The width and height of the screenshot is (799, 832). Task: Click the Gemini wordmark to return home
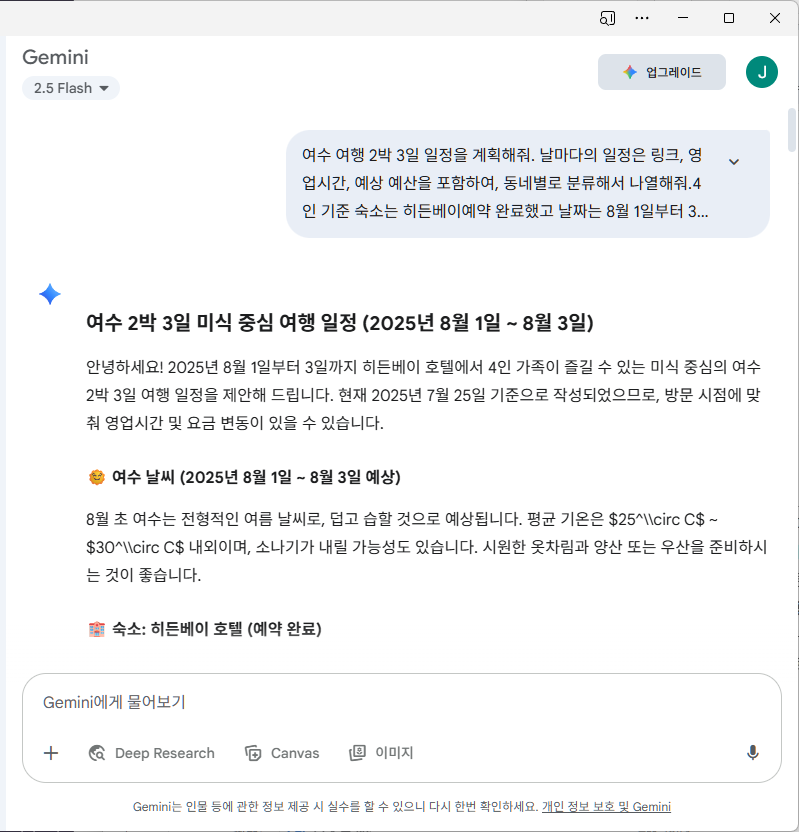pyautogui.click(x=55, y=57)
